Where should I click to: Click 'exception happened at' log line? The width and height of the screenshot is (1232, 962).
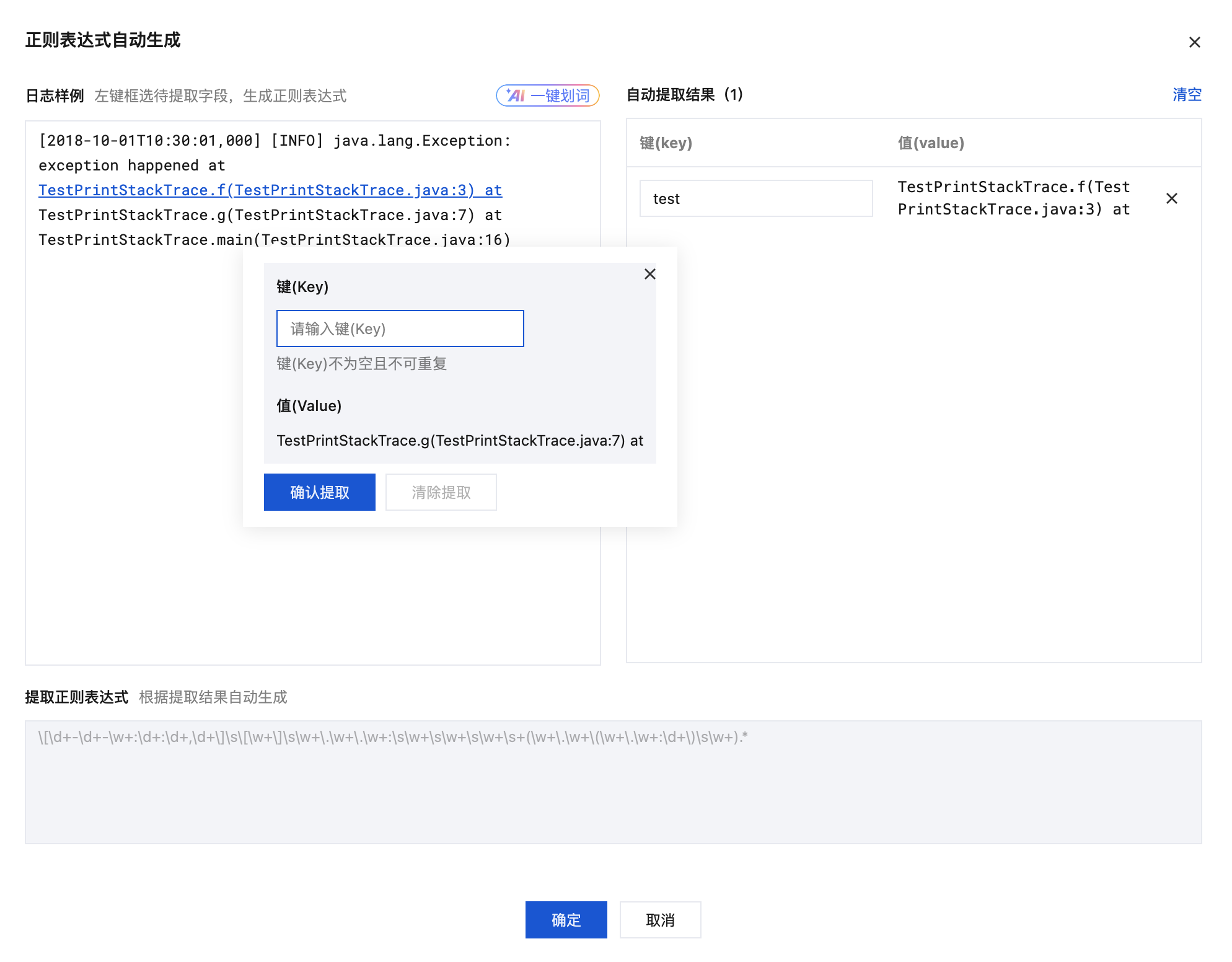(x=131, y=165)
